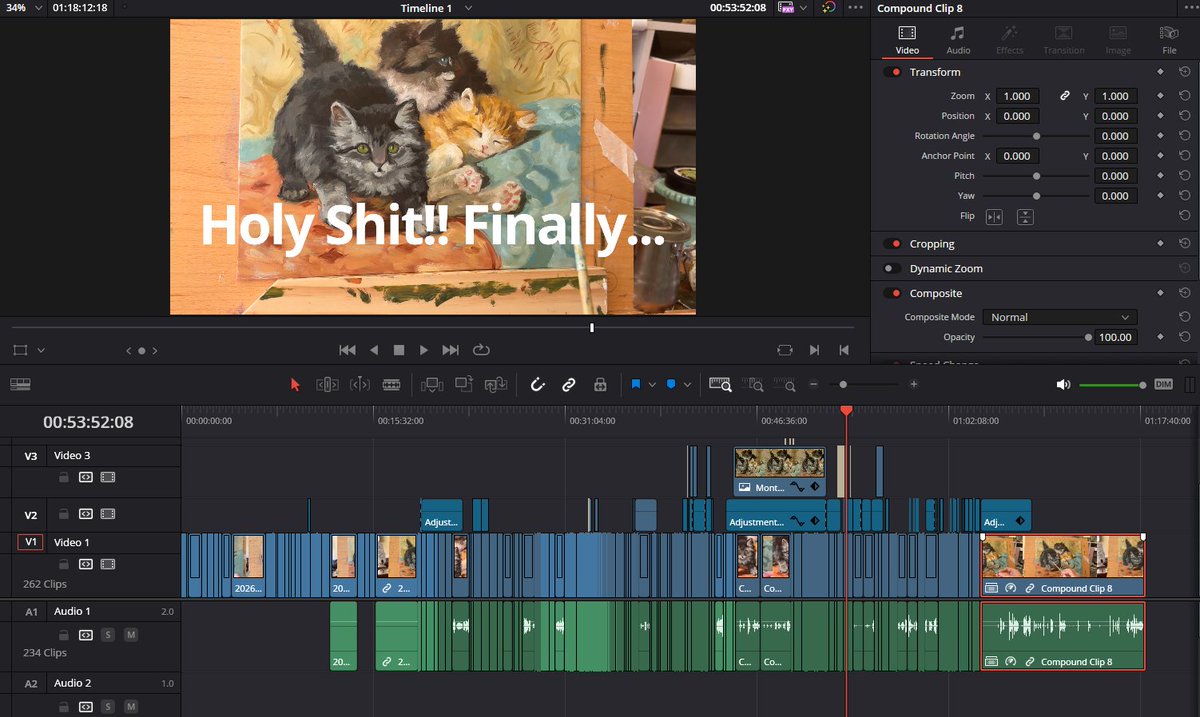Select the Blade Edit tool
Viewport: 1200px width, 717px height.
point(392,384)
